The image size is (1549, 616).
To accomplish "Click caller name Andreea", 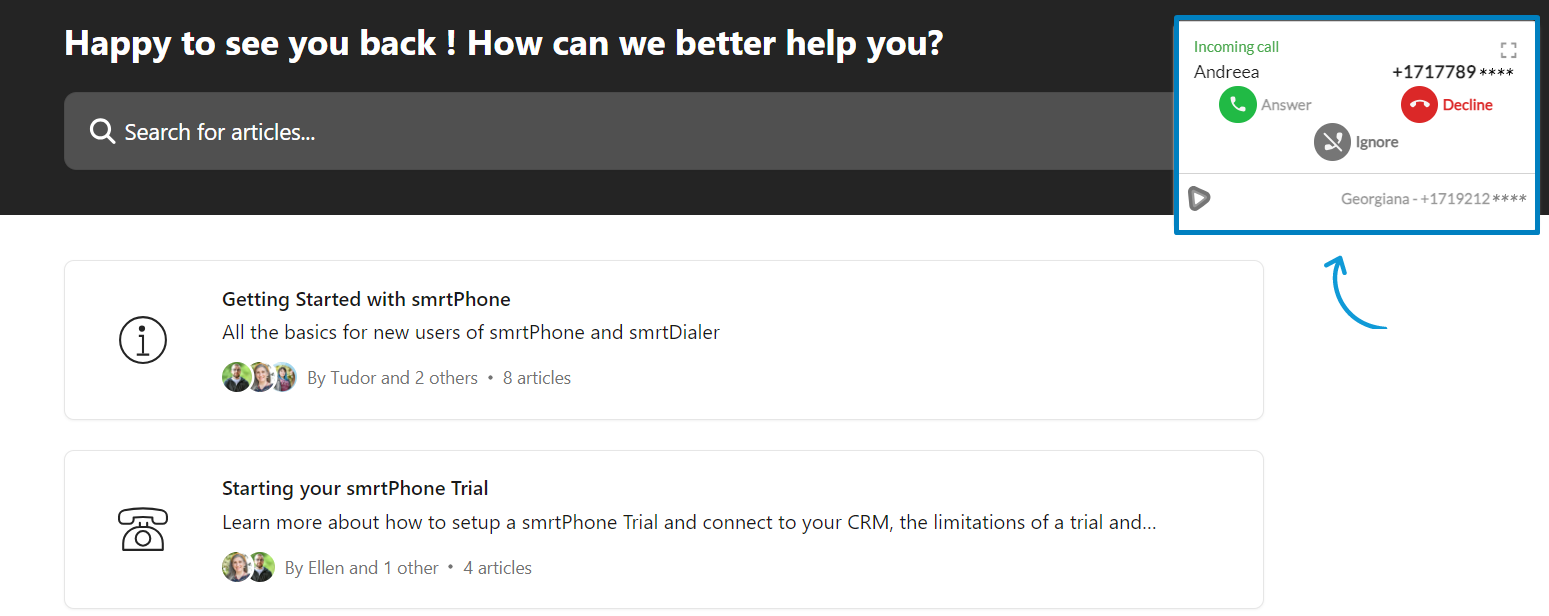I will pos(1226,72).
